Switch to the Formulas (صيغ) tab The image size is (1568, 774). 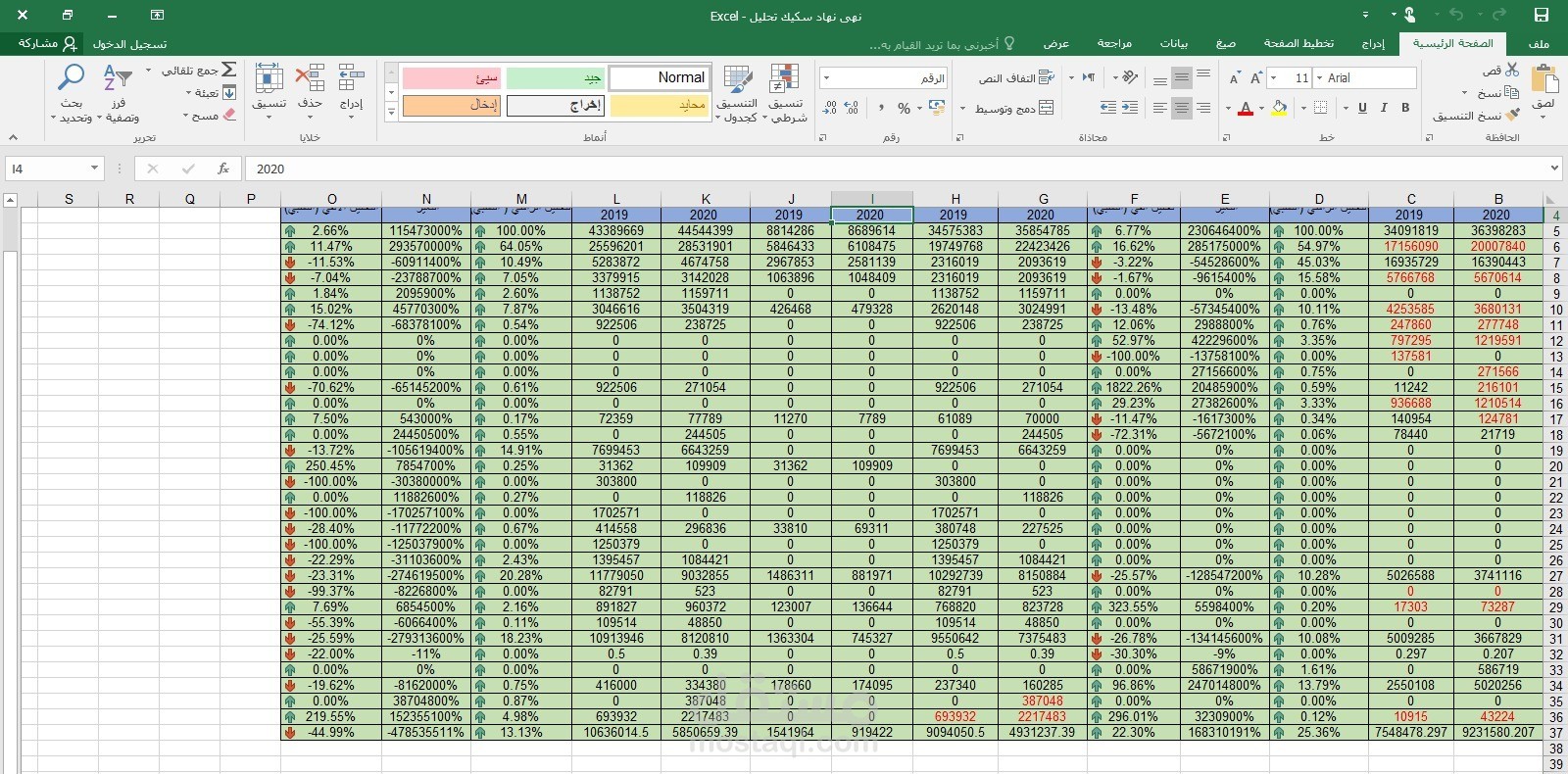coord(1226,43)
